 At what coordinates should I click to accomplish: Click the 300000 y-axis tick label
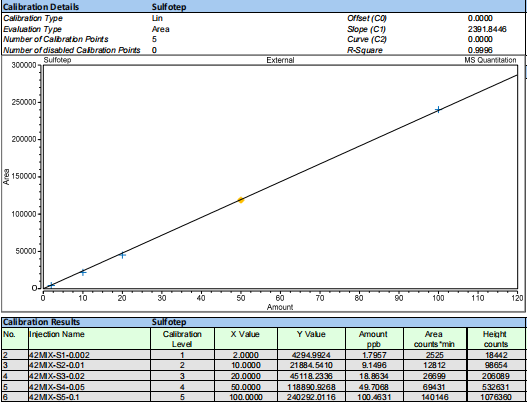pyautogui.click(x=24, y=65)
